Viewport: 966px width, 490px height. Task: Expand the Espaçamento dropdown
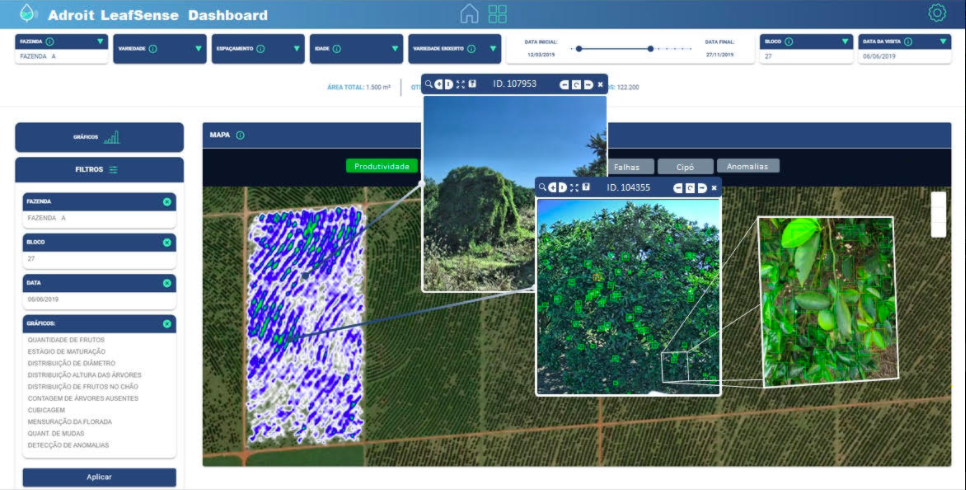[x=297, y=49]
